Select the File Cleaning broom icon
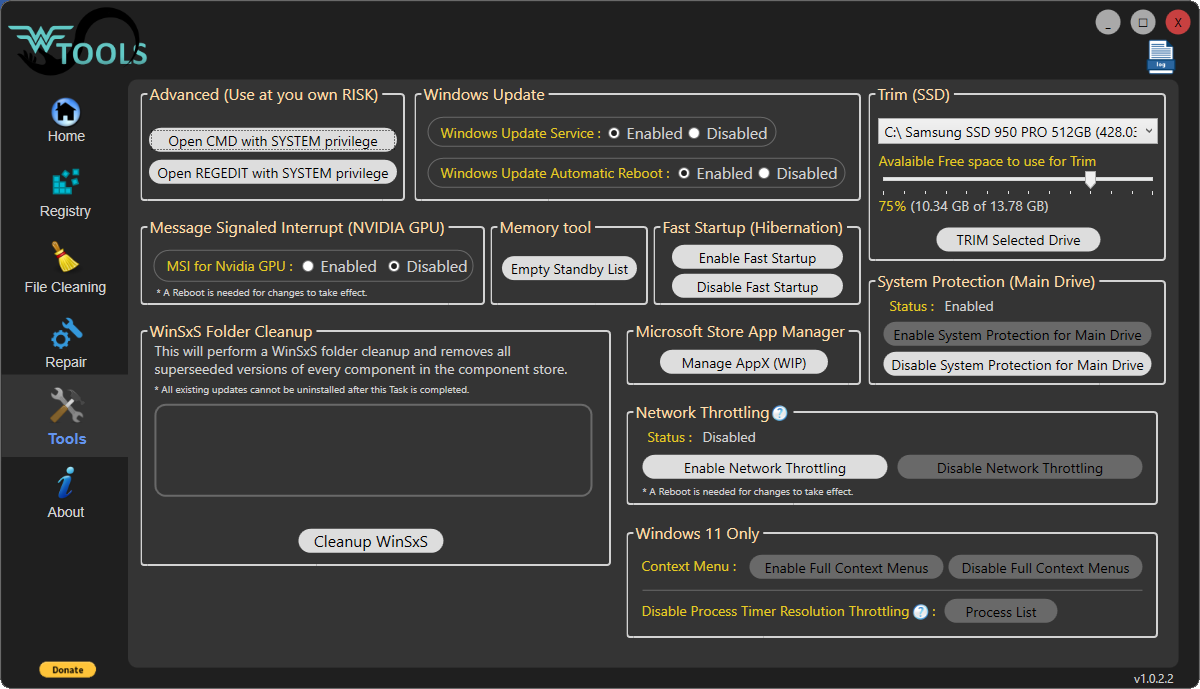1200x689 pixels. coord(65,258)
